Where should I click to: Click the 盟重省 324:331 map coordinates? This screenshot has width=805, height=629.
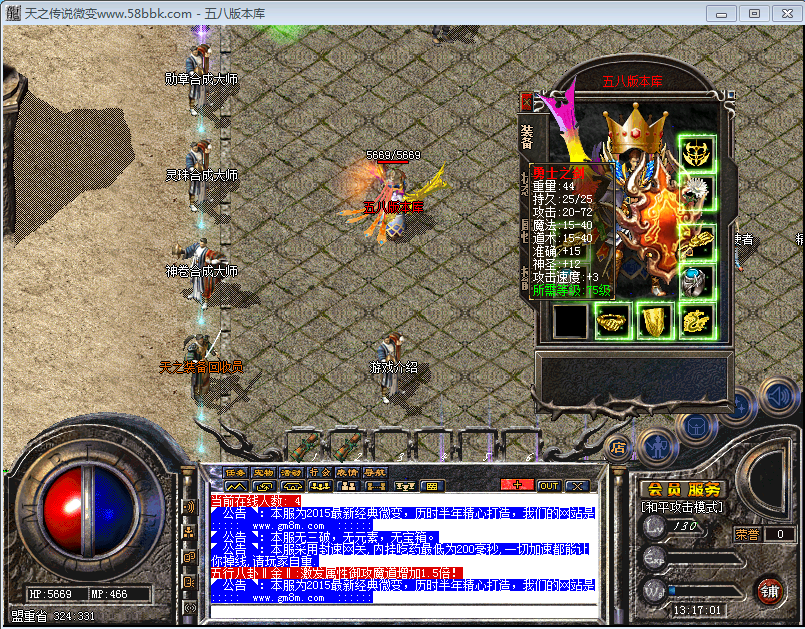[53, 616]
